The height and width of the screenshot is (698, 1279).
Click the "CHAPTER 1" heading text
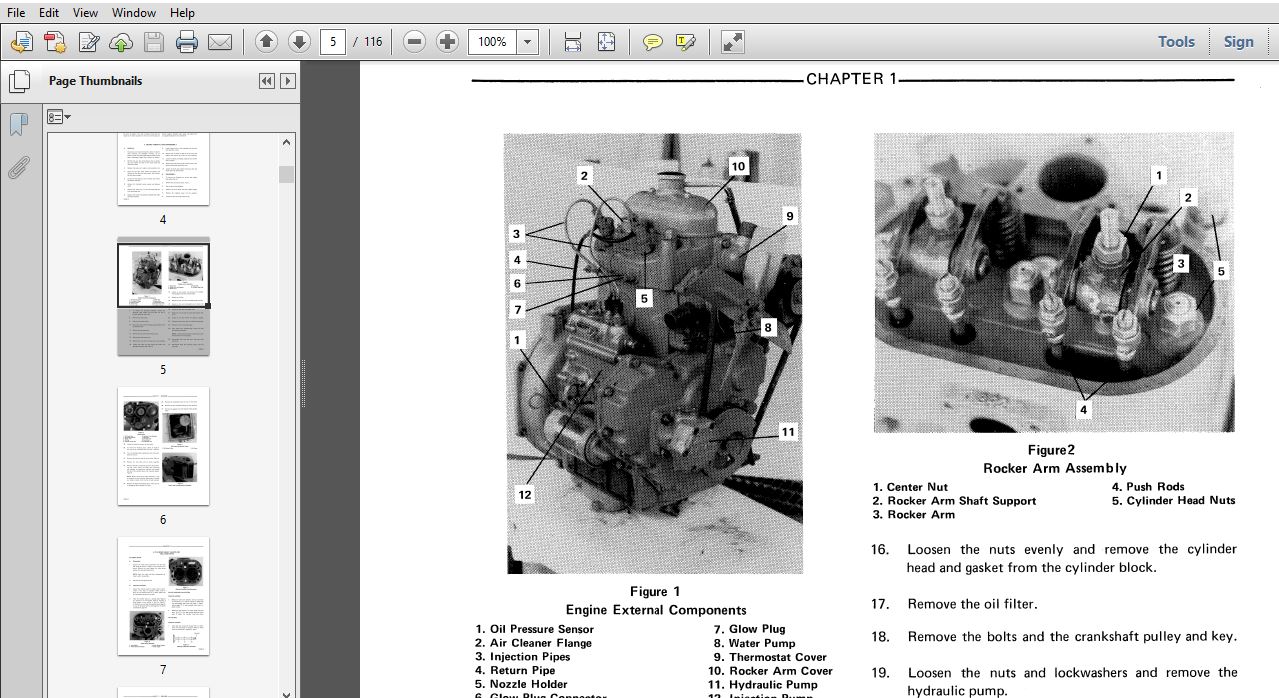(852, 79)
